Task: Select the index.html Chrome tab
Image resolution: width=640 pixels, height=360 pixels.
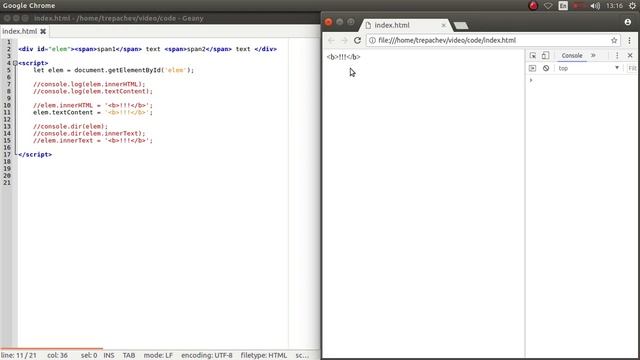Action: coord(404,25)
